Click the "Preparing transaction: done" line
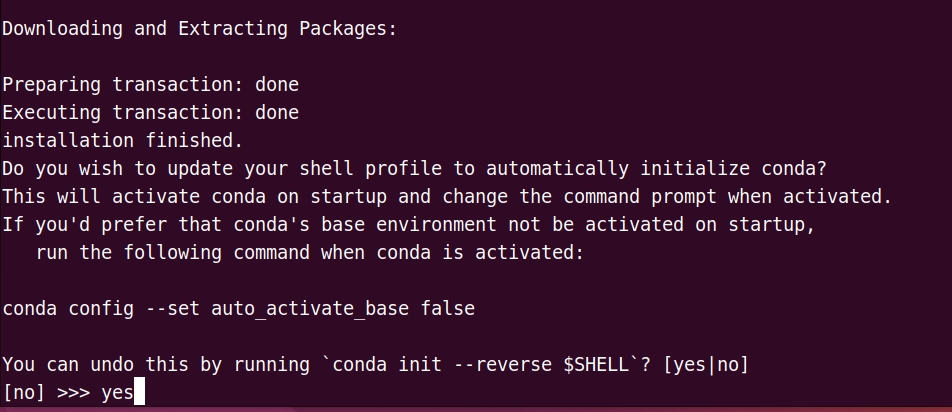952x412 pixels. pyautogui.click(x=151, y=84)
